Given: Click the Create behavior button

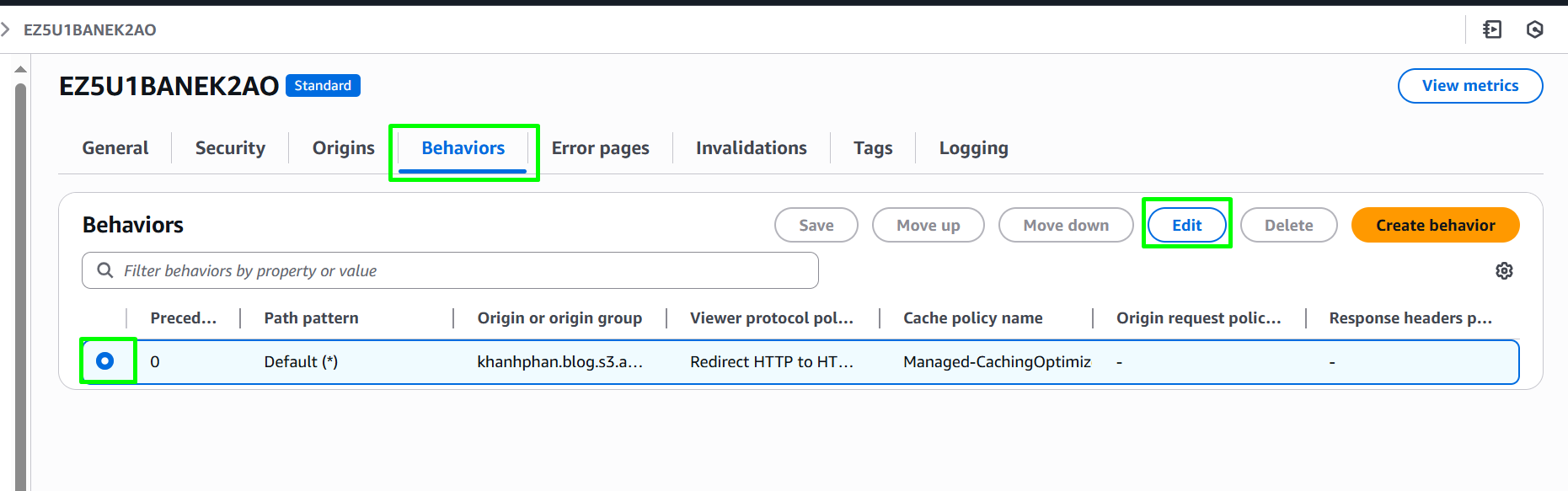Looking at the screenshot, I should click(x=1436, y=225).
